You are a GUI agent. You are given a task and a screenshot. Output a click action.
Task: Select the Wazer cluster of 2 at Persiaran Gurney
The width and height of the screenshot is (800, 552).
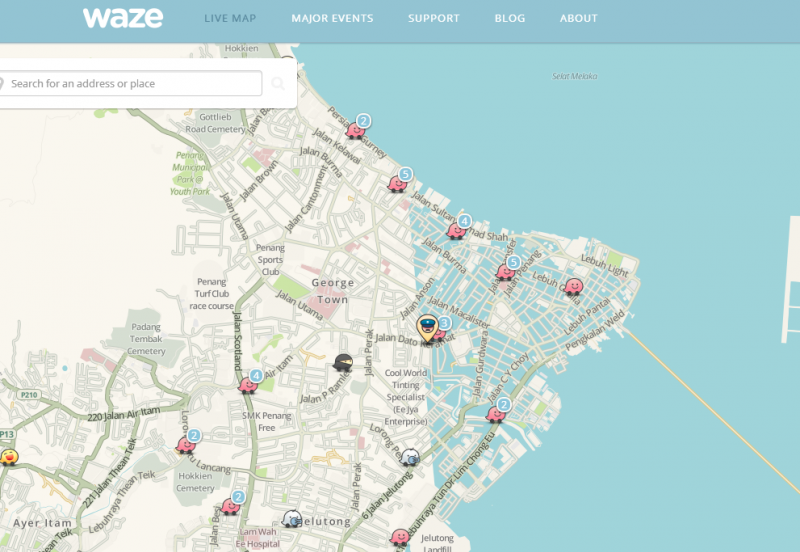coord(355,131)
